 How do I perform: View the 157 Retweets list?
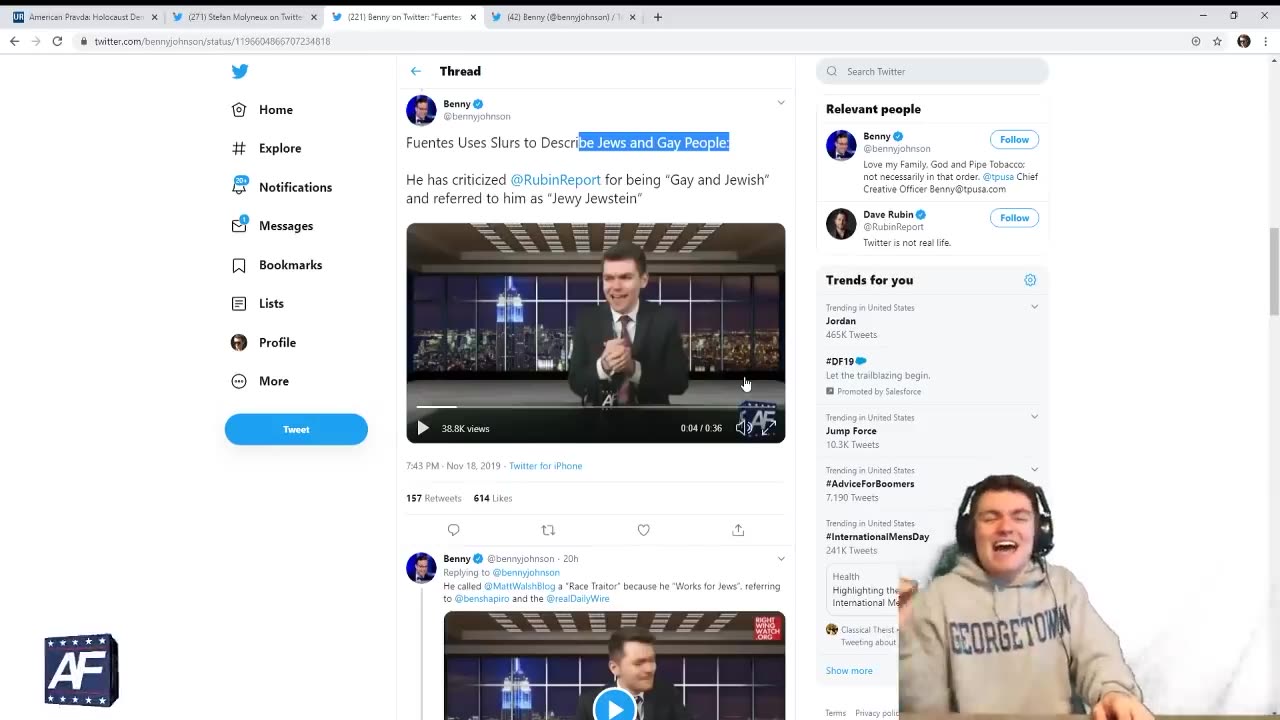coord(434,498)
